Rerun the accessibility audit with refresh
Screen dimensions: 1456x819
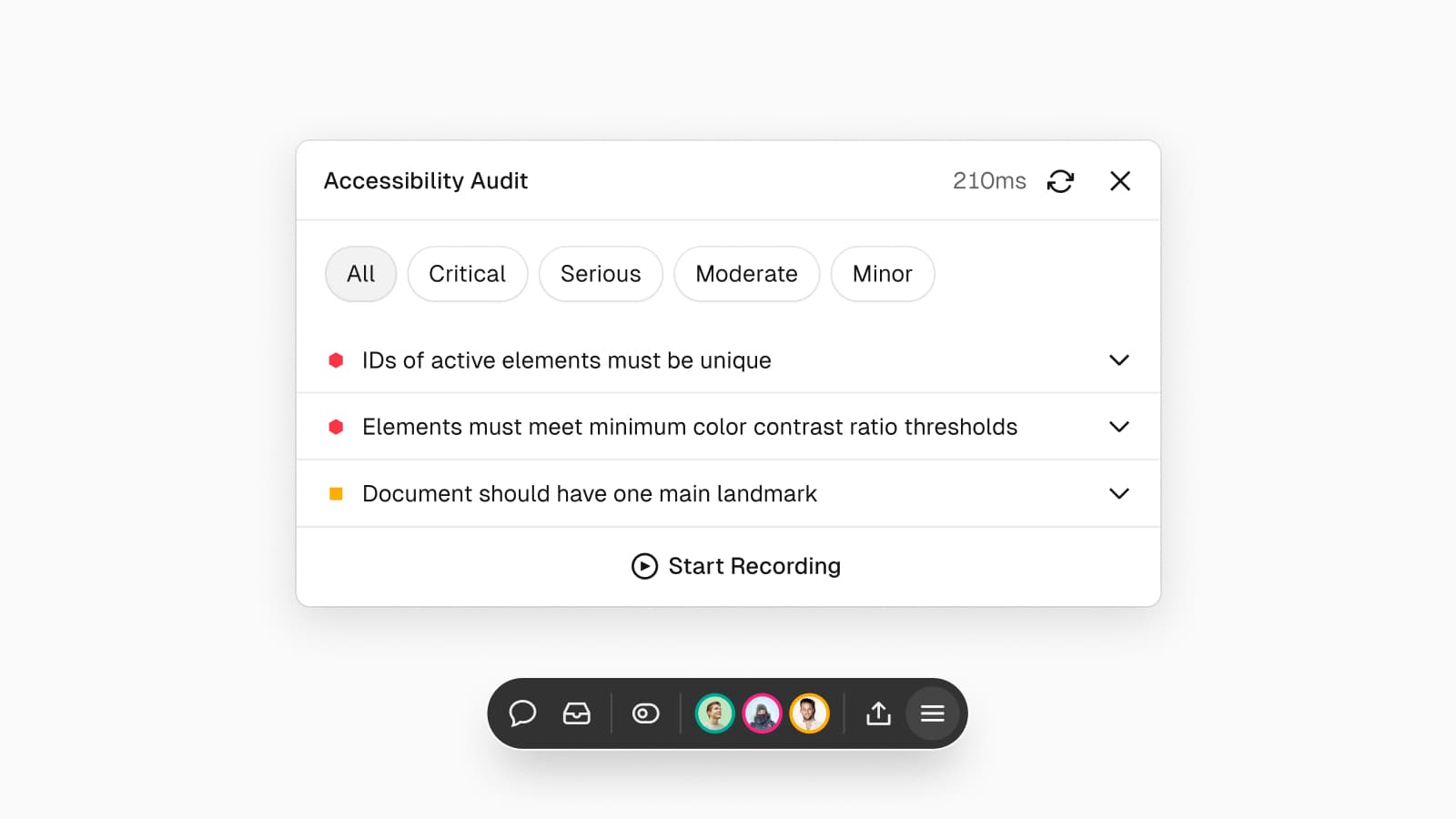click(1061, 181)
